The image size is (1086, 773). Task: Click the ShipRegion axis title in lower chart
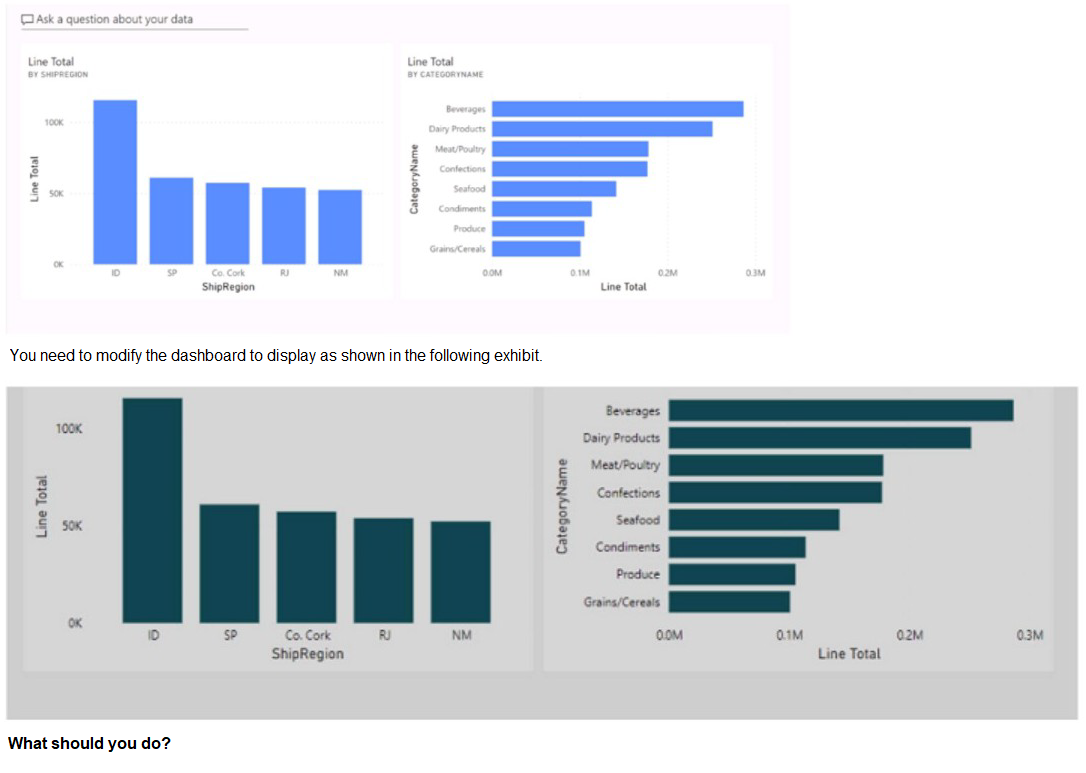(307, 654)
